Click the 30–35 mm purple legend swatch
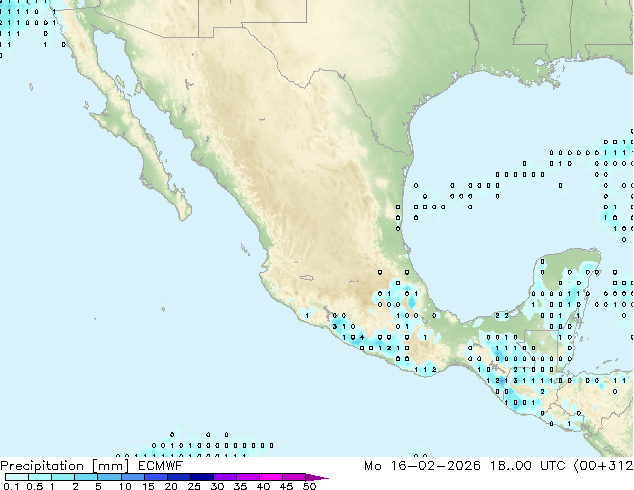Screen dimensions: 634x490 click(224, 477)
